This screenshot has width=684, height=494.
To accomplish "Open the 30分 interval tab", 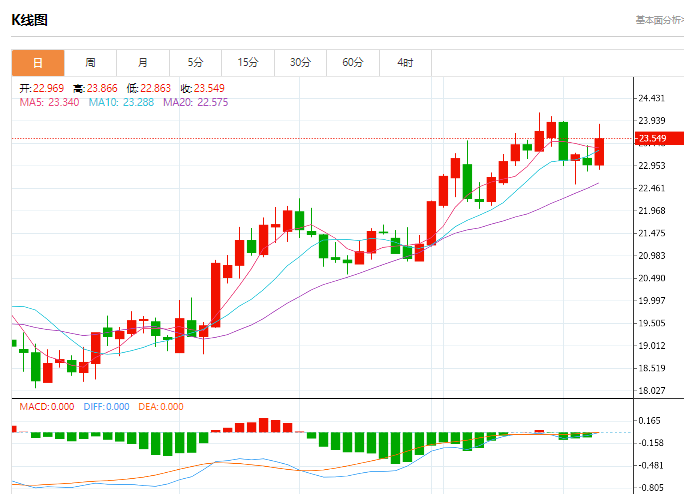I will click(301, 63).
